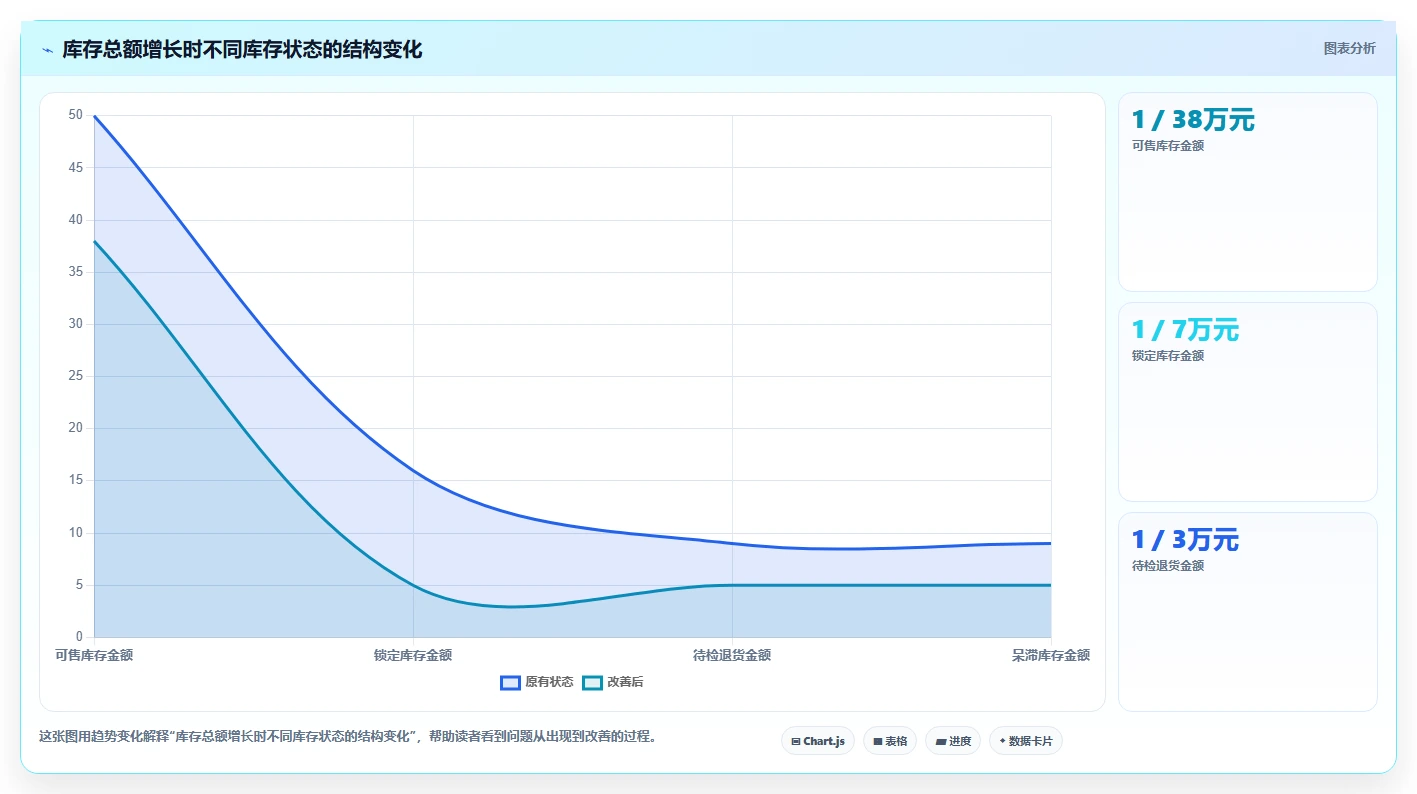Click the 图表分析 label in the header
1417x794 pixels.
pyautogui.click(x=1349, y=48)
